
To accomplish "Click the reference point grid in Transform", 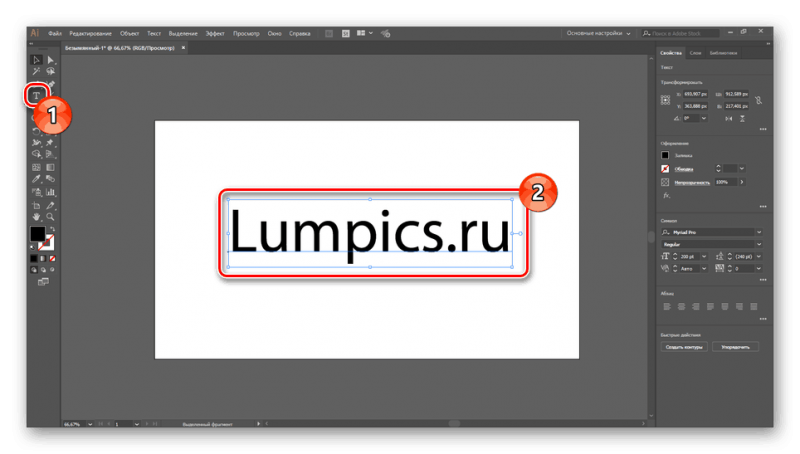I will (x=665, y=100).
